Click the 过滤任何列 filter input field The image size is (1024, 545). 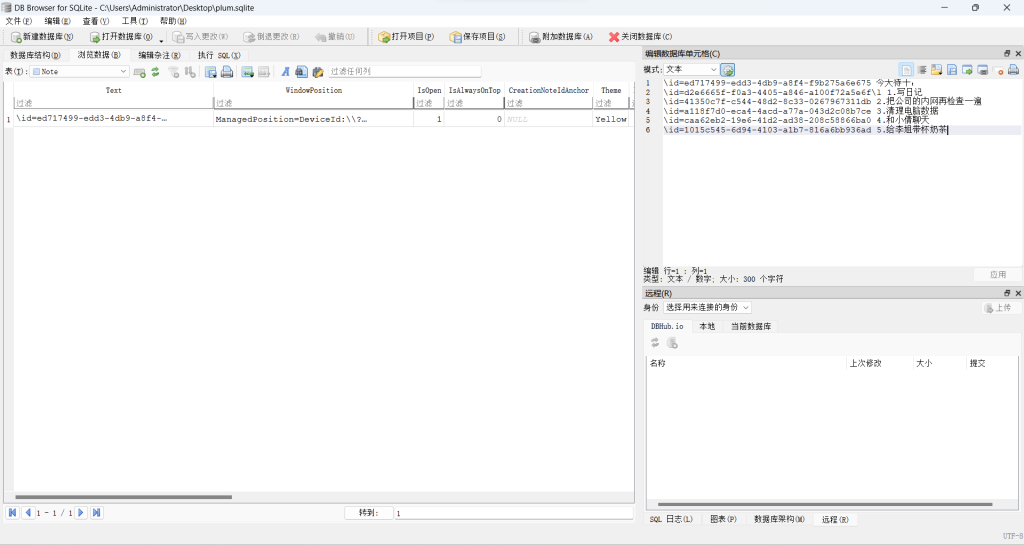(x=404, y=72)
